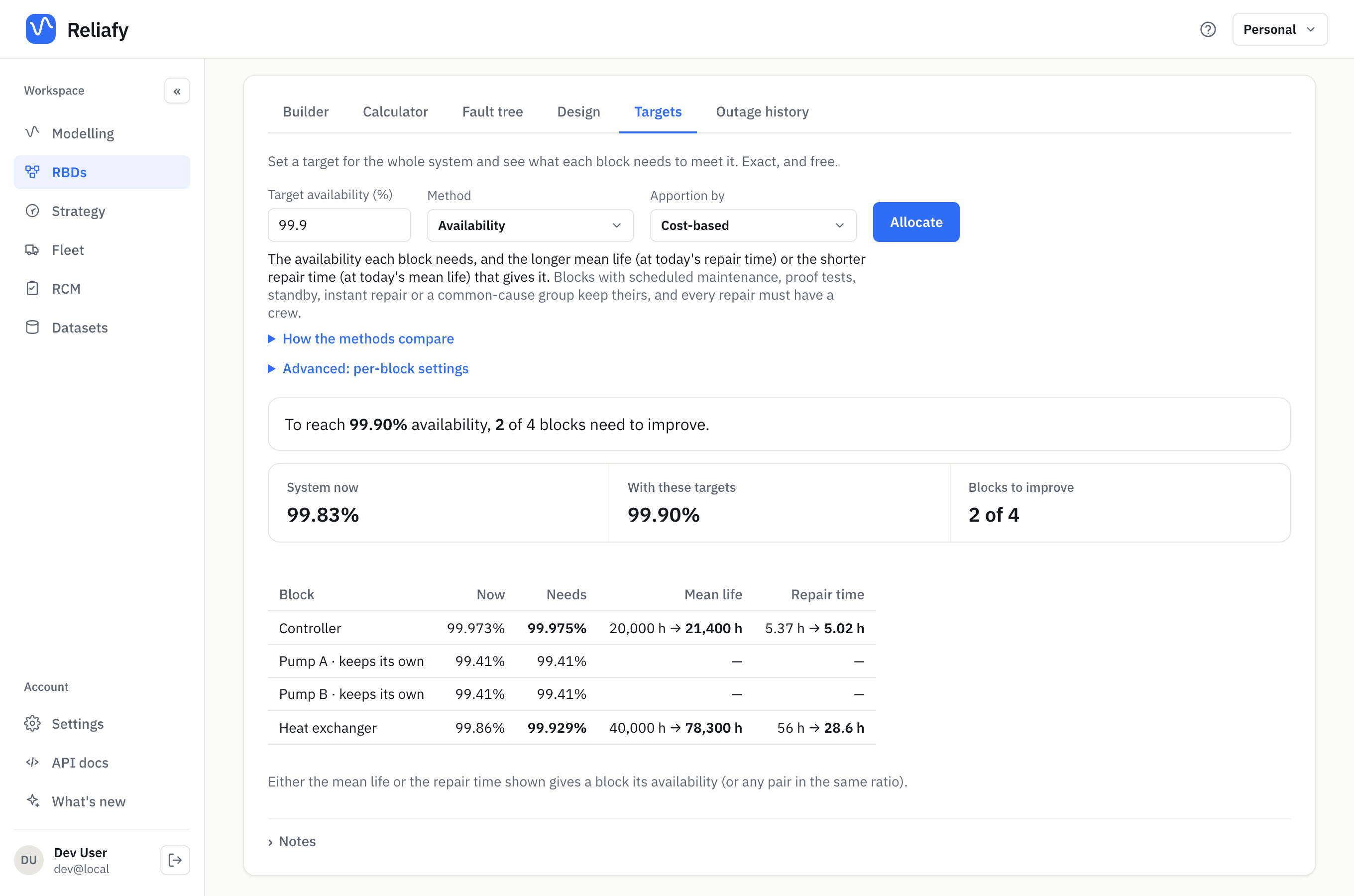Click the RCM clipboard check icon
1354x896 pixels.
tap(32, 288)
